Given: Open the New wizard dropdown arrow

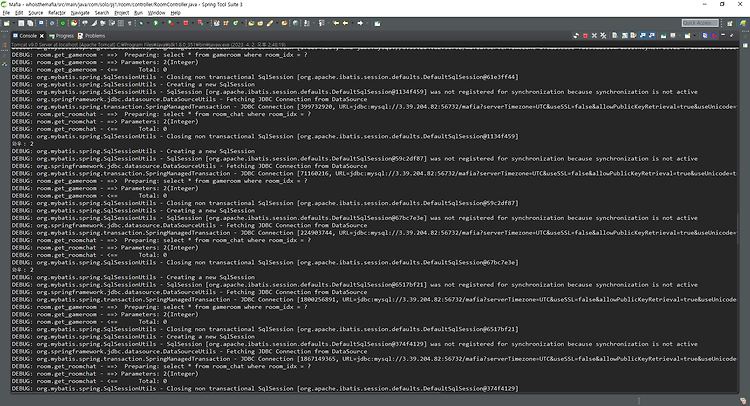Looking at the screenshot, I should pos(13,23).
